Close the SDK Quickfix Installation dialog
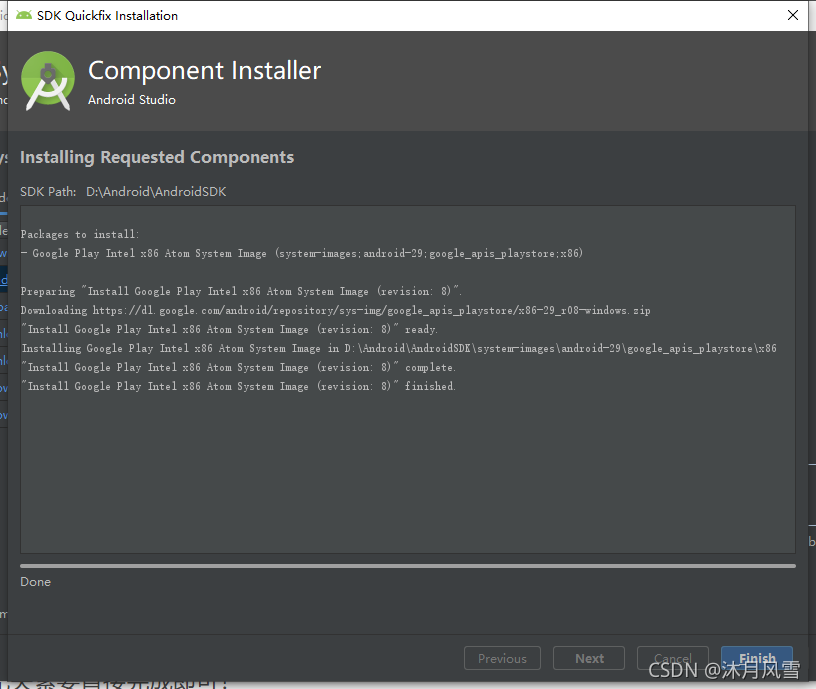This screenshot has height=689, width=816. (x=793, y=15)
